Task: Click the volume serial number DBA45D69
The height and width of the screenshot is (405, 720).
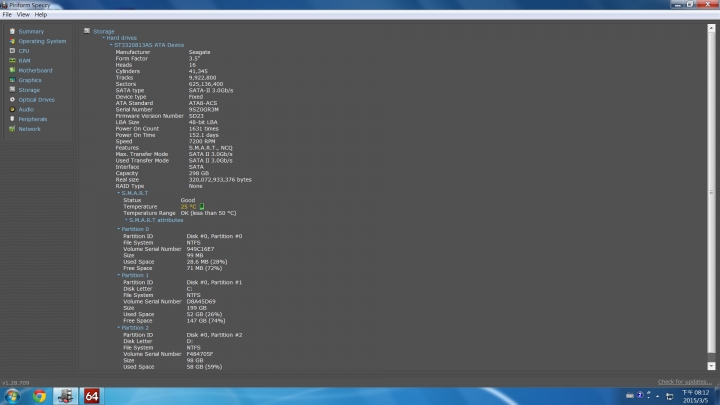Action: (201, 301)
